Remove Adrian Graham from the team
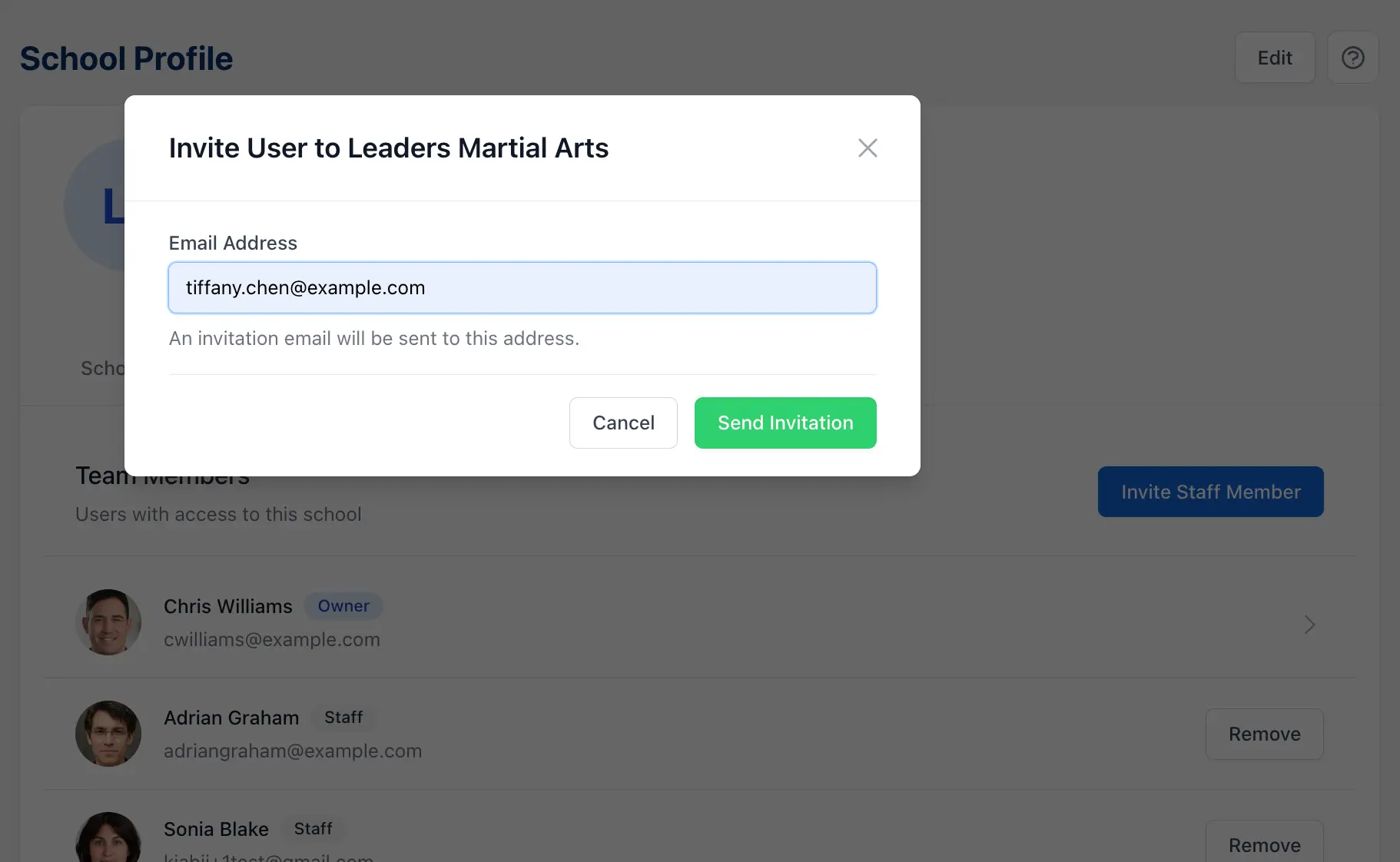1400x862 pixels. 1263,734
